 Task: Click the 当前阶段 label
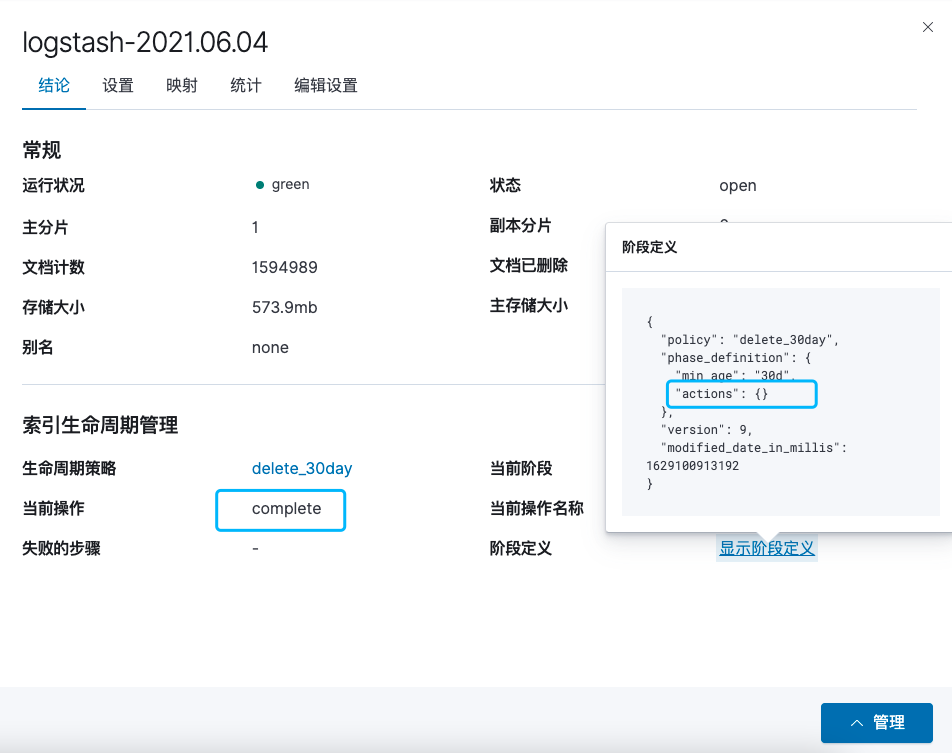pyautogui.click(x=521, y=468)
